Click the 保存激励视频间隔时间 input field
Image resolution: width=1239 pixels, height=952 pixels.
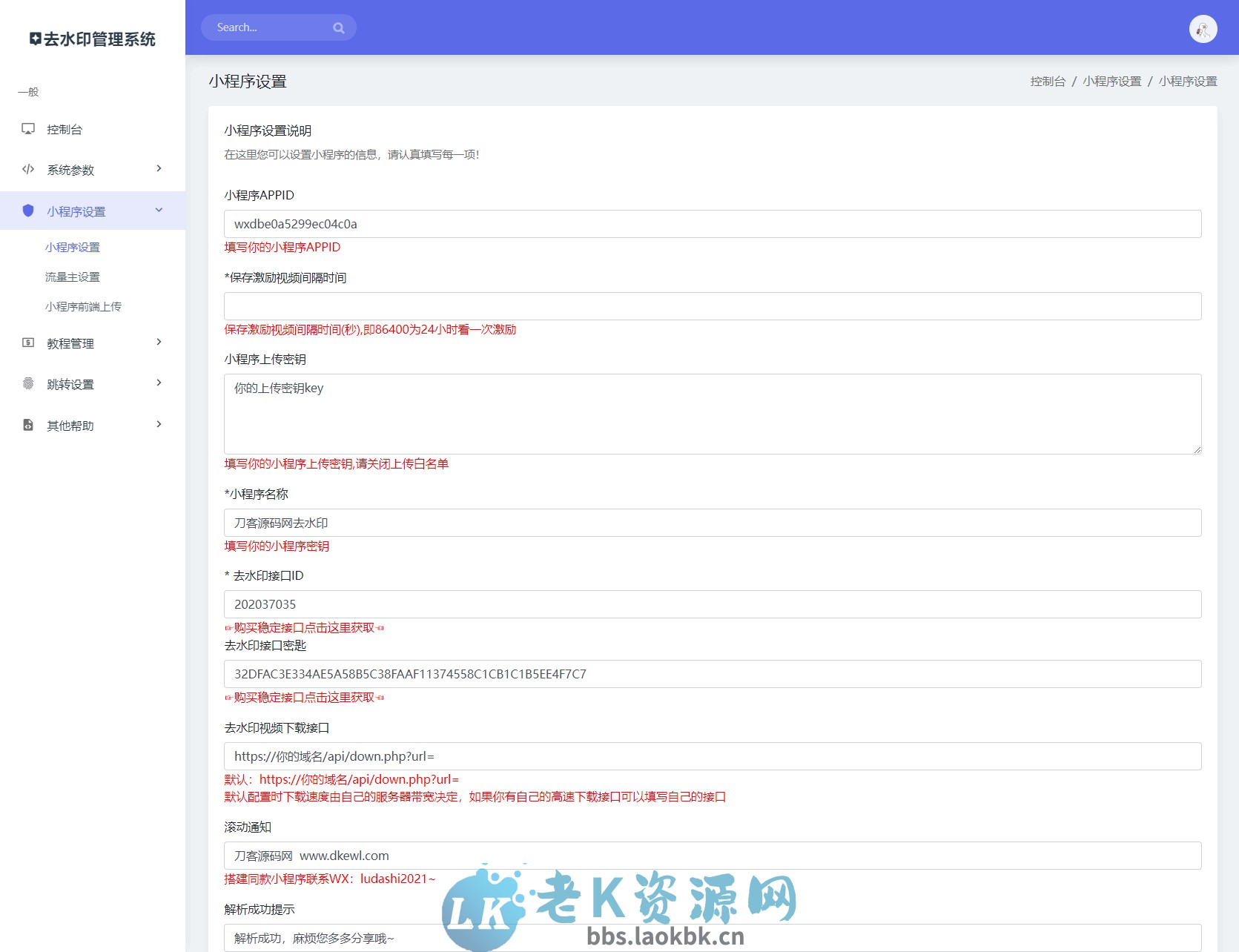pos(712,305)
